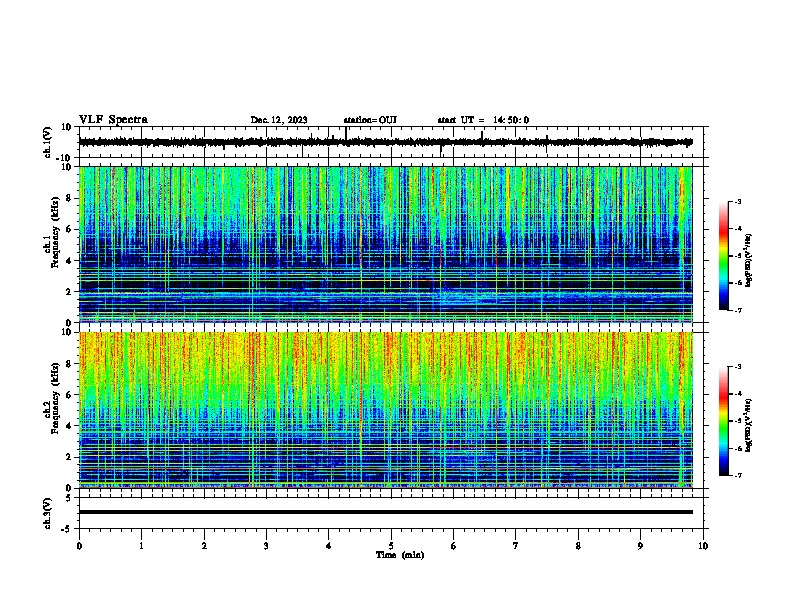Click the "5" tick on ch.3(V) axis
This screenshot has height=612, width=792.
(70, 497)
